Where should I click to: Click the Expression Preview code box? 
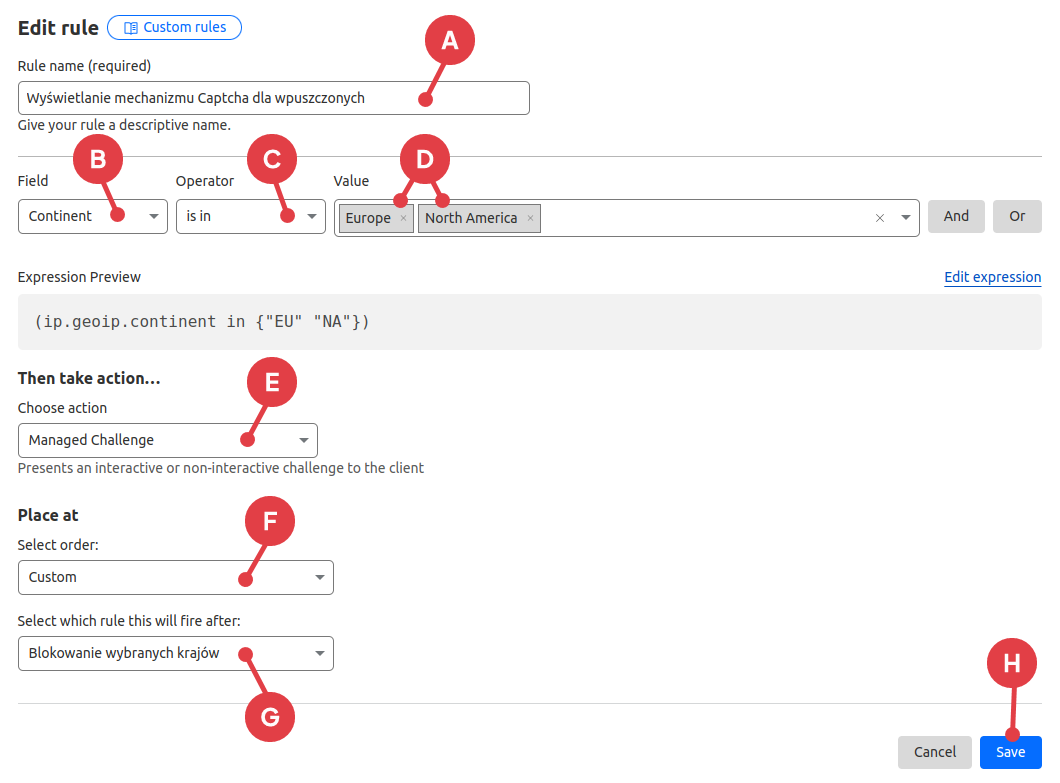point(529,322)
